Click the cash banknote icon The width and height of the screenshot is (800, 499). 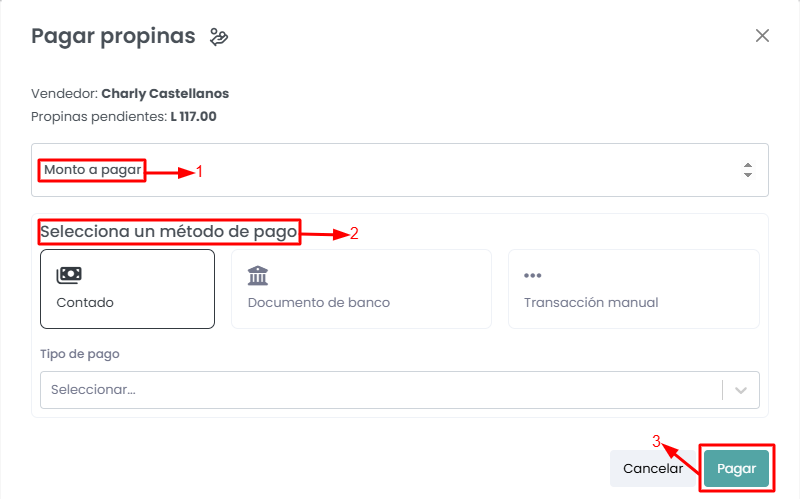click(69, 275)
